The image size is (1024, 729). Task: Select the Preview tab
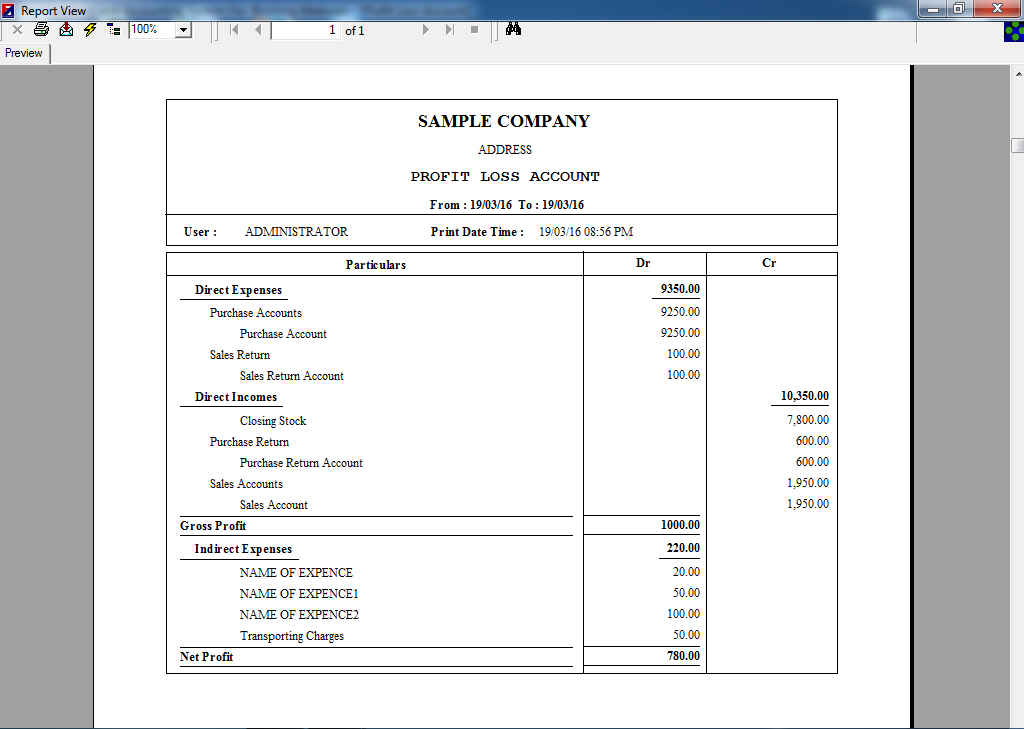coord(24,53)
